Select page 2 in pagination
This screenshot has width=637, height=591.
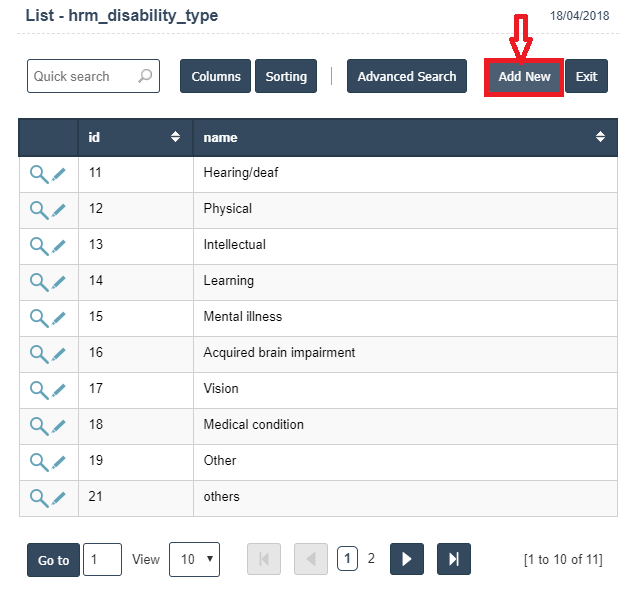tap(371, 559)
